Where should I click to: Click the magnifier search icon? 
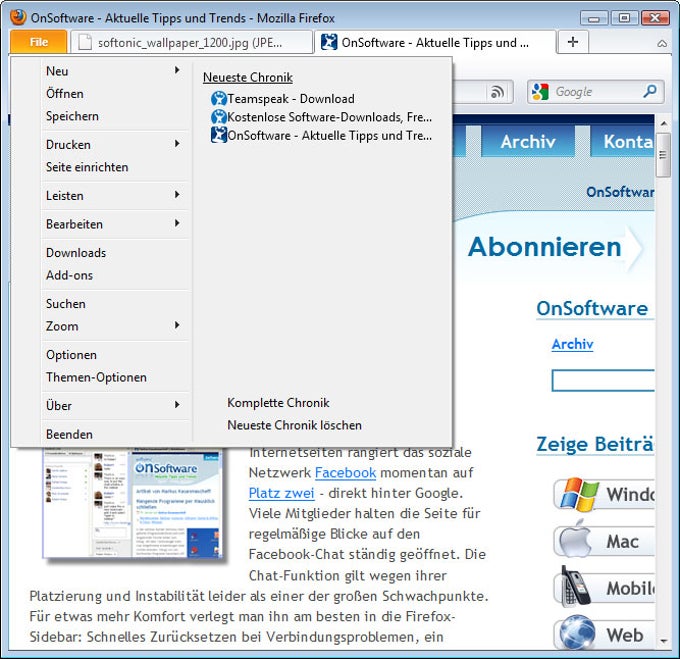tap(650, 91)
